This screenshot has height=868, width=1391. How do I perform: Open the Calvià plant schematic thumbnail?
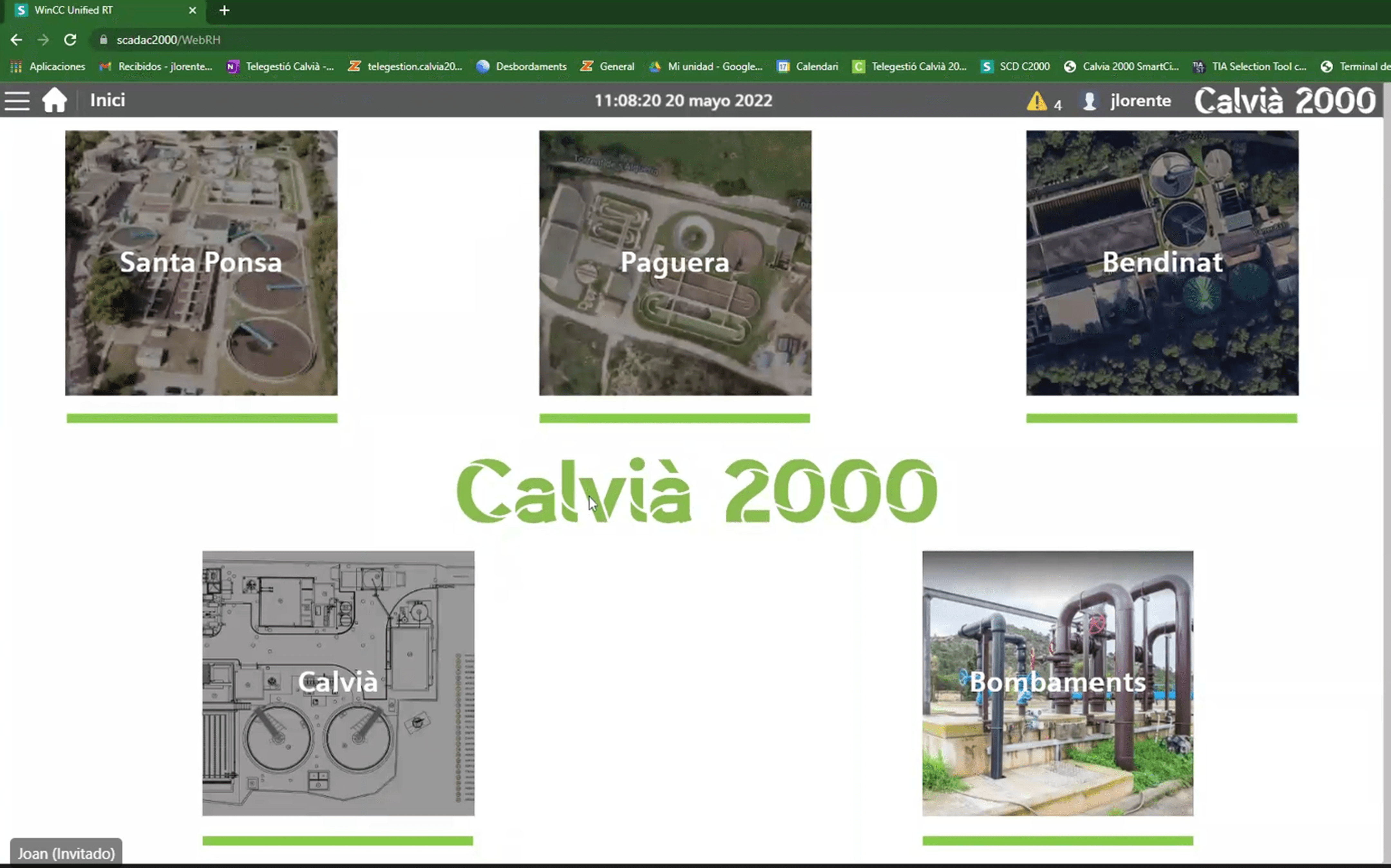(x=338, y=683)
